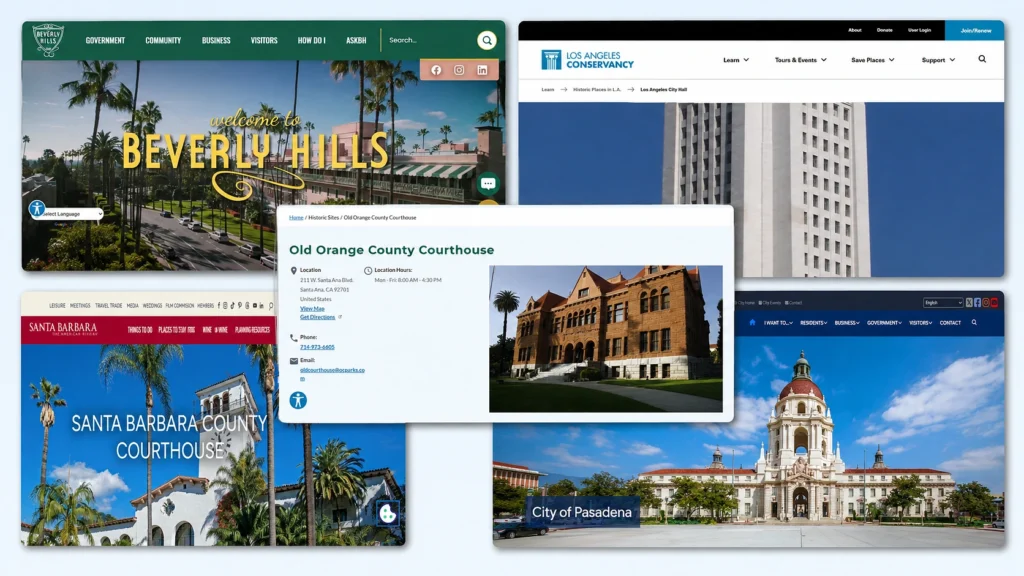Open Santa Barbara PLANNING RESOURCES menu
This screenshot has height=576, width=1024.
pyautogui.click(x=252, y=330)
